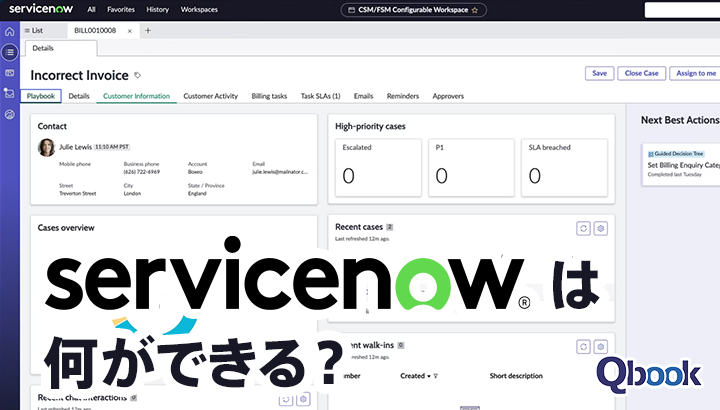
Task: Switch to the Customer Activity tab
Action: click(210, 96)
